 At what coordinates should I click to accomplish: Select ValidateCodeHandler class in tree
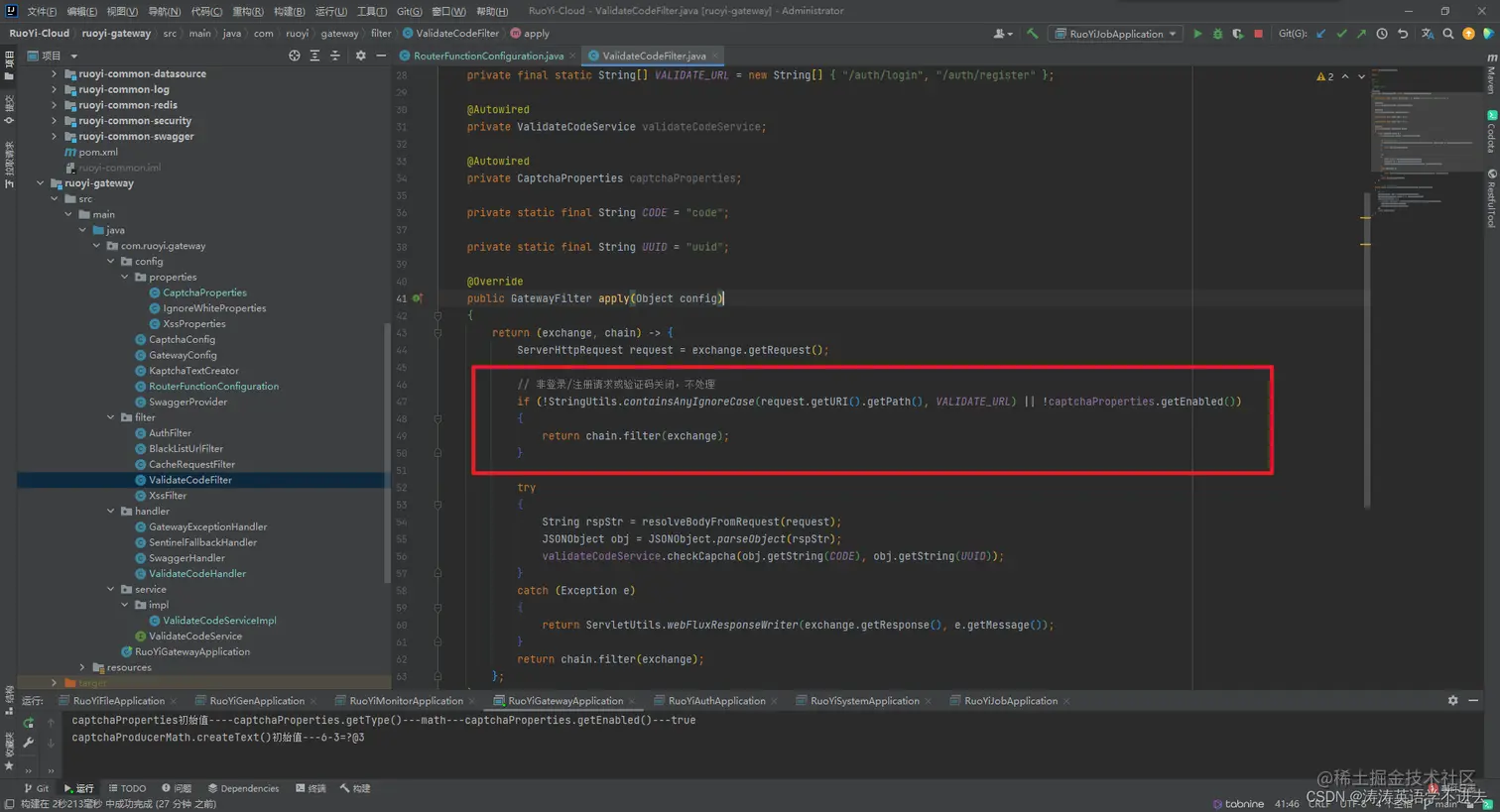click(197, 574)
